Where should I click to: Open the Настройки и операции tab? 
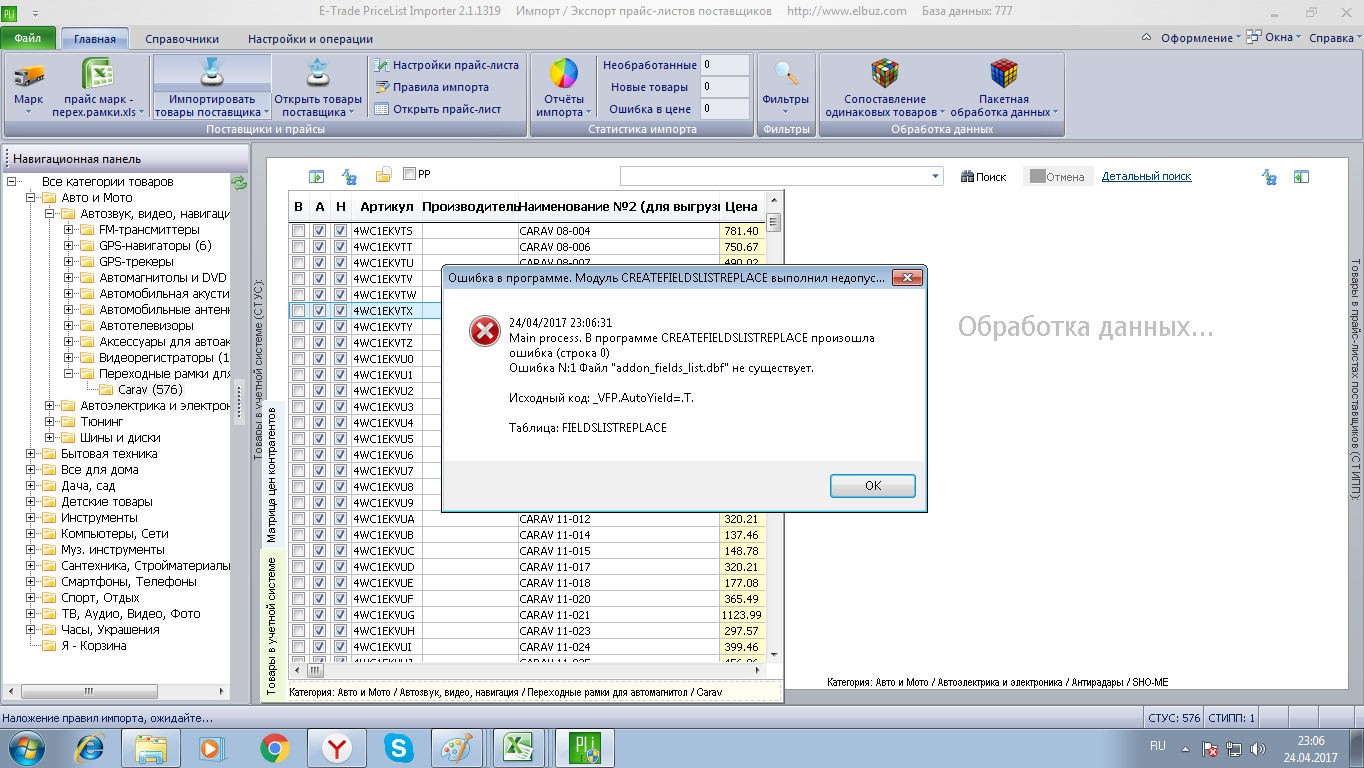(310, 39)
